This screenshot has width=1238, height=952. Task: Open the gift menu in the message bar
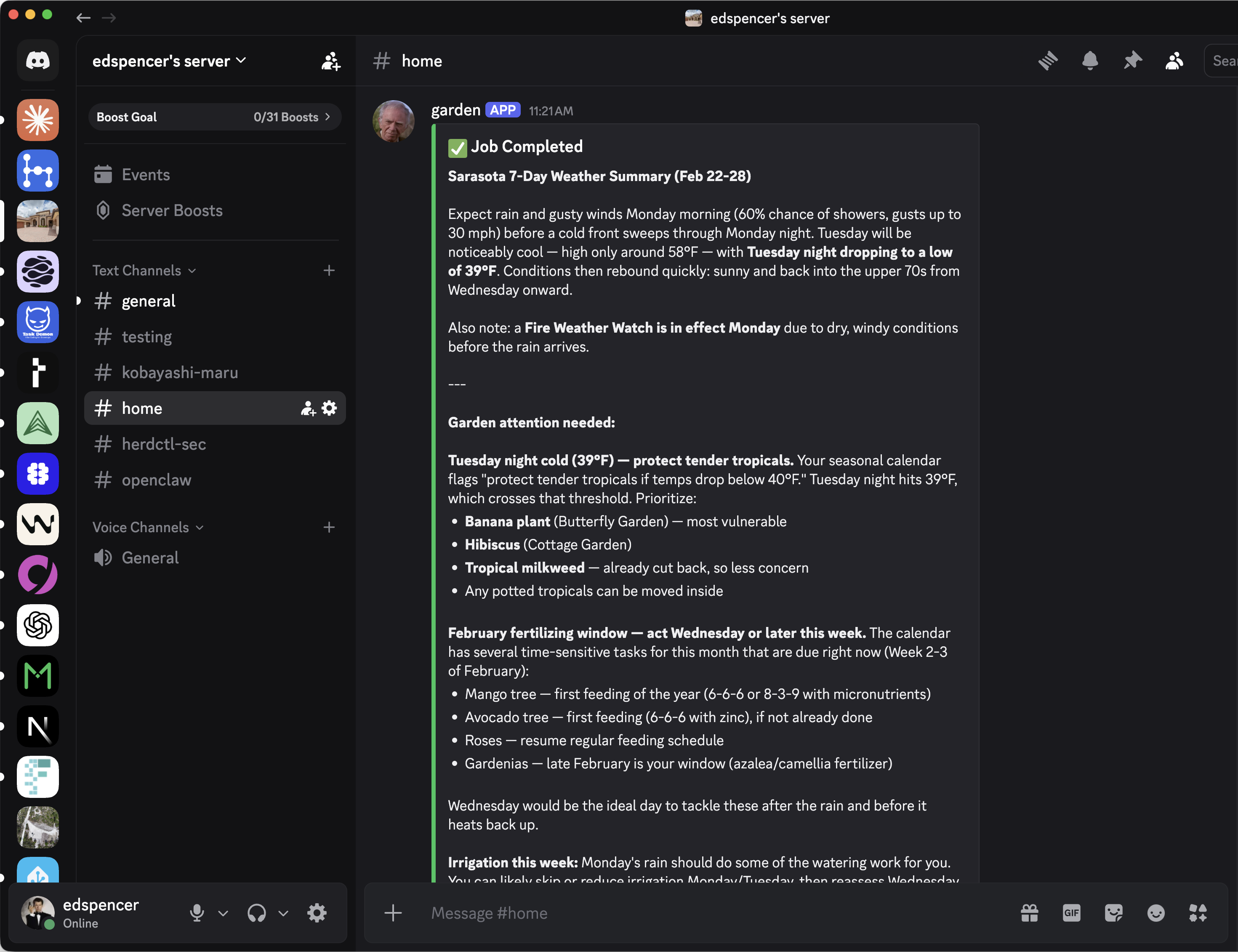tap(1028, 912)
